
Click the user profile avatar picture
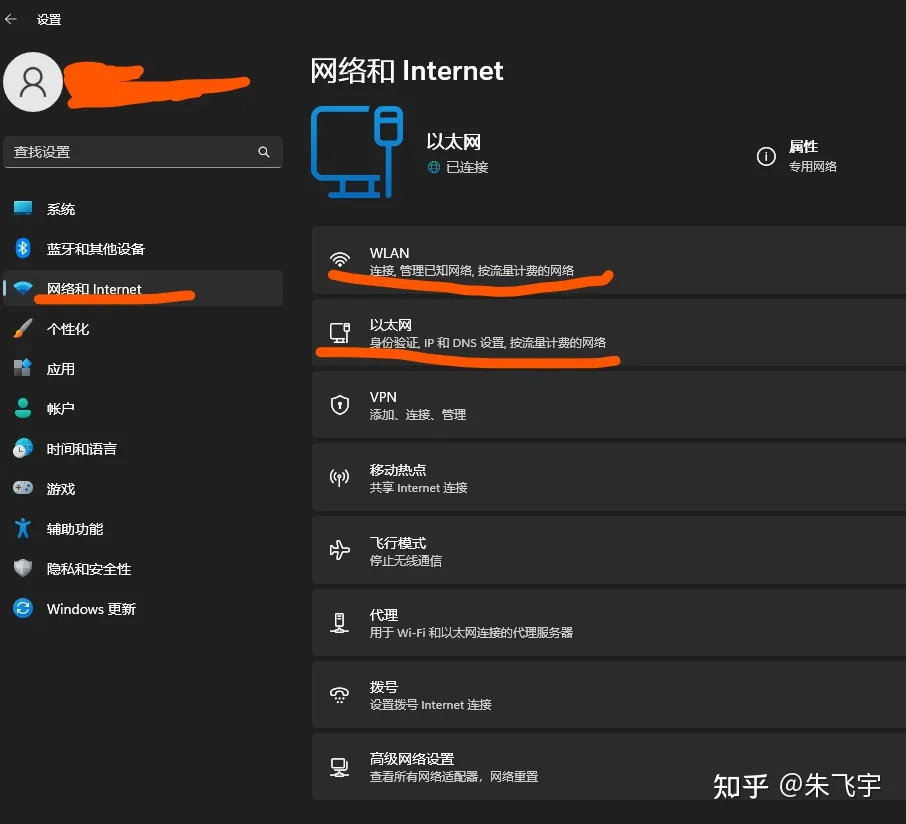tap(32, 81)
